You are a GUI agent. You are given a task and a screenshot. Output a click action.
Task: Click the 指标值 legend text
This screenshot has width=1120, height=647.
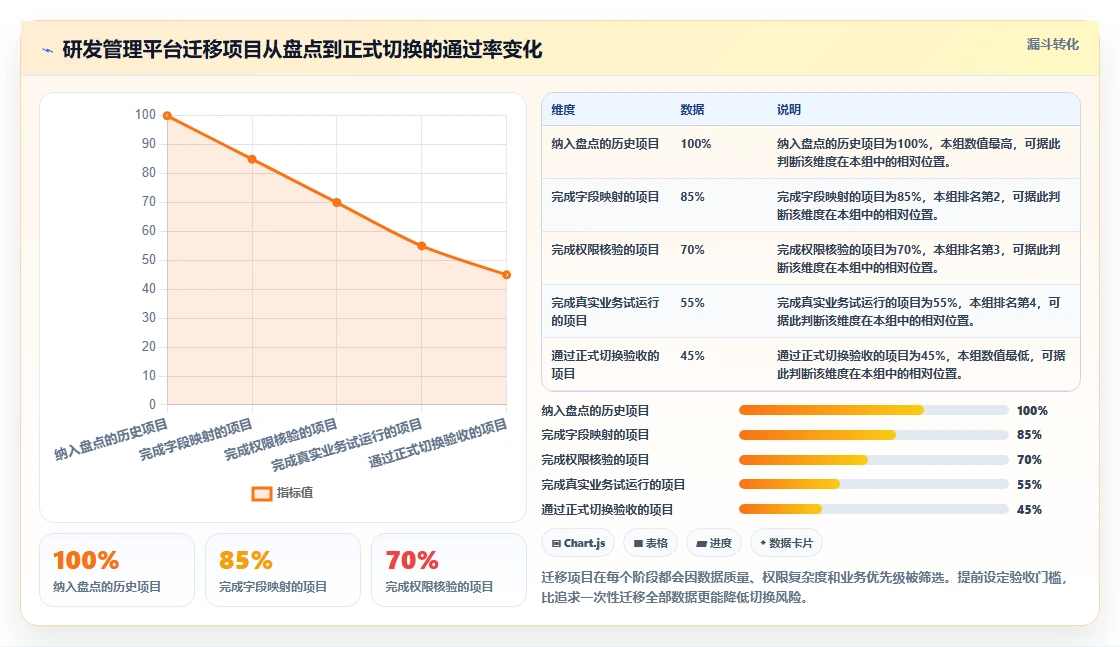(x=295, y=493)
